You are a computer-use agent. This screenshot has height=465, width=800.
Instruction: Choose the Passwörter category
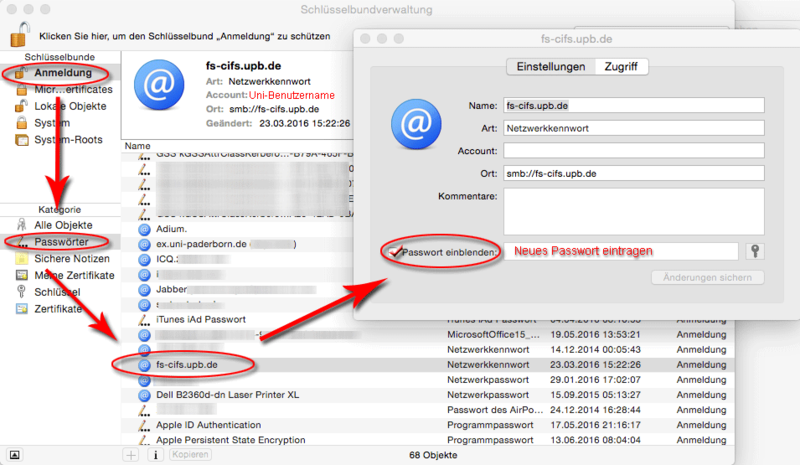click(60, 242)
